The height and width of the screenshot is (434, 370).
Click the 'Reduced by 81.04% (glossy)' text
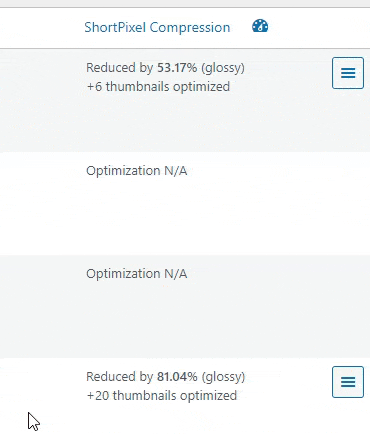pyautogui.click(x=166, y=377)
